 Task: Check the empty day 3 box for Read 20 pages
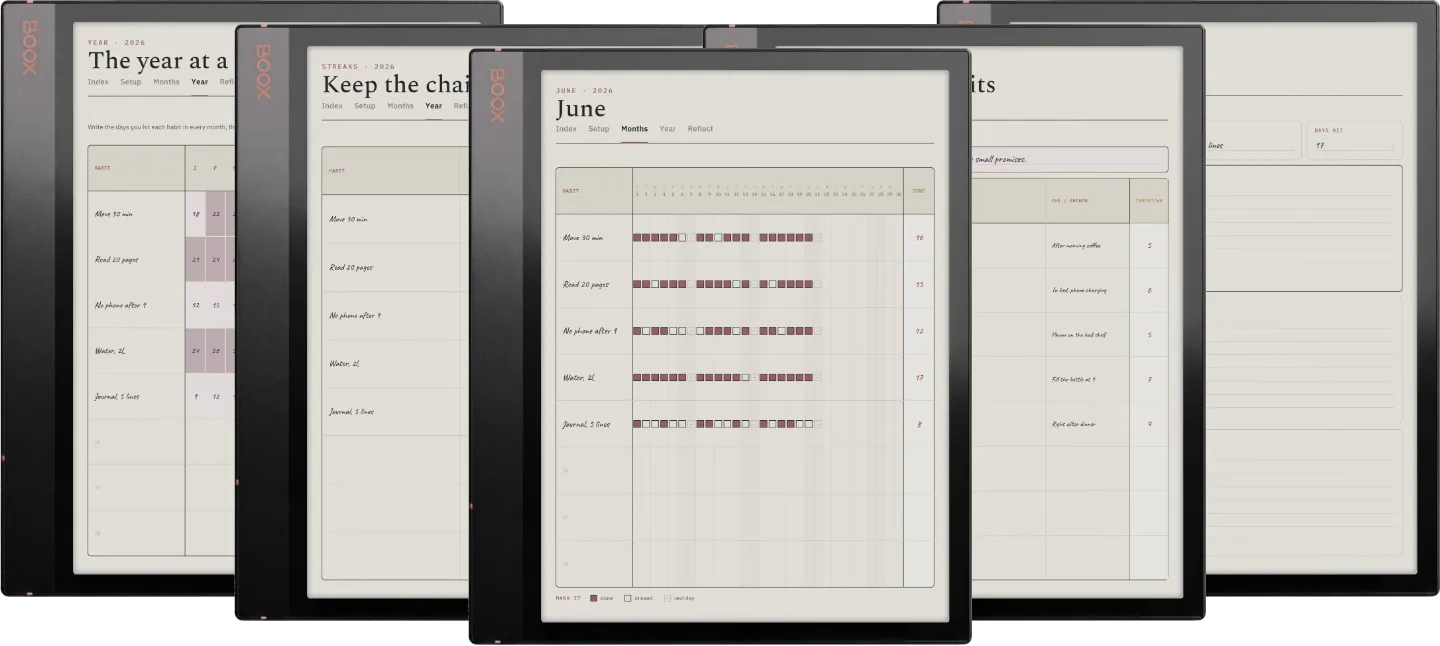click(655, 284)
